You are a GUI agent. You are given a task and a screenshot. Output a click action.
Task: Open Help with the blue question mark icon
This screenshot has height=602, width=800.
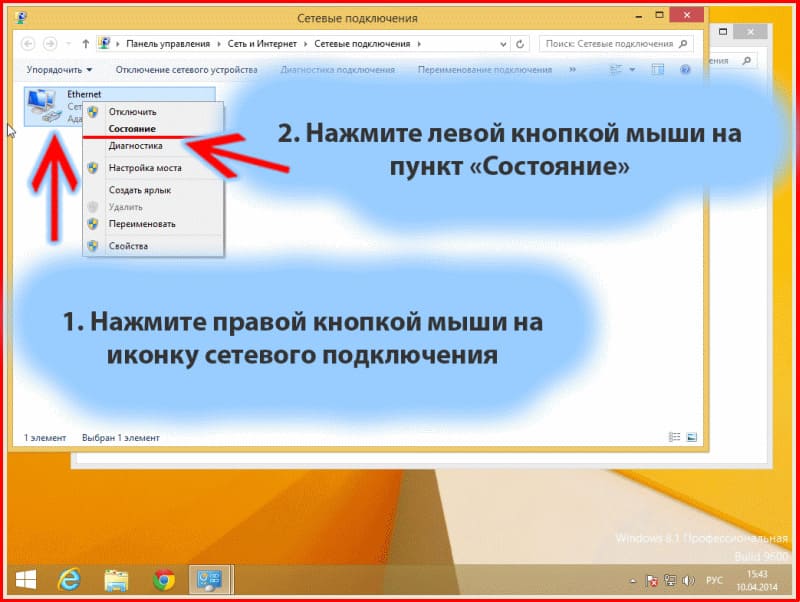pyautogui.click(x=685, y=69)
